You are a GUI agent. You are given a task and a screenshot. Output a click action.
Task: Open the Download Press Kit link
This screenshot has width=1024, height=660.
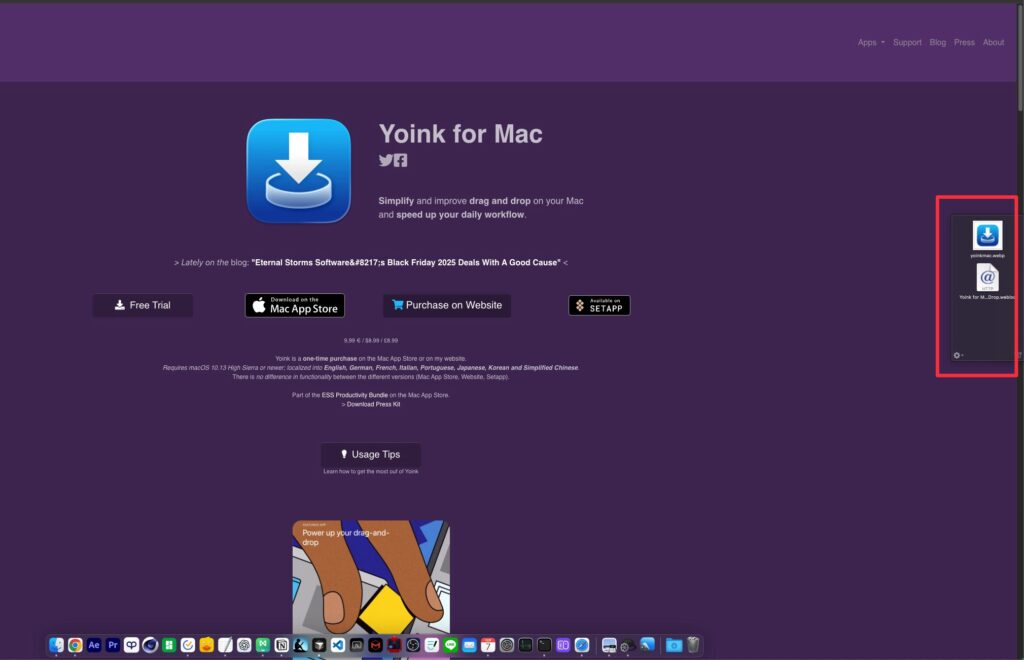click(371, 404)
